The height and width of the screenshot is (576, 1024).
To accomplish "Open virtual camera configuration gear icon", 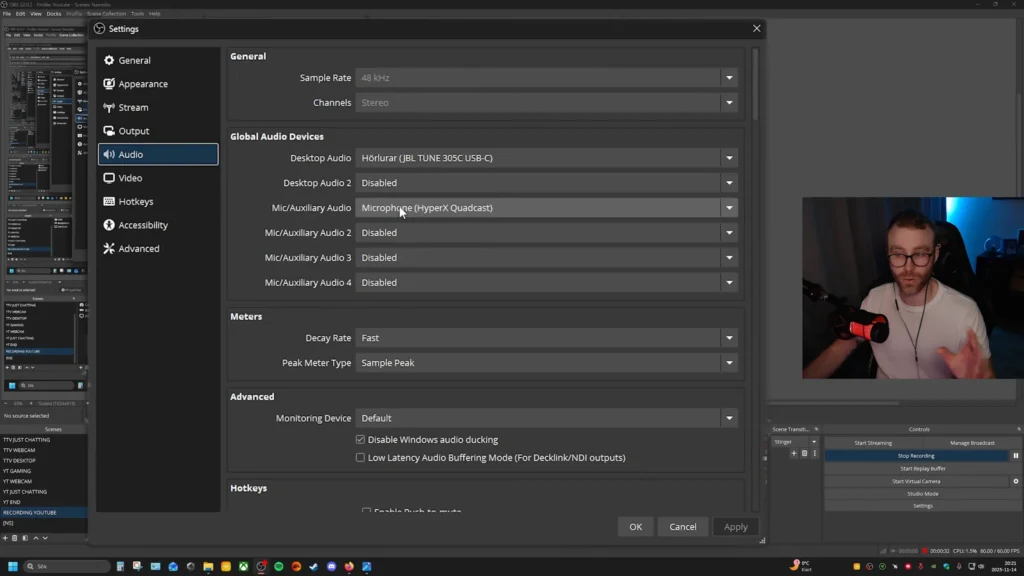I will point(1016,481).
